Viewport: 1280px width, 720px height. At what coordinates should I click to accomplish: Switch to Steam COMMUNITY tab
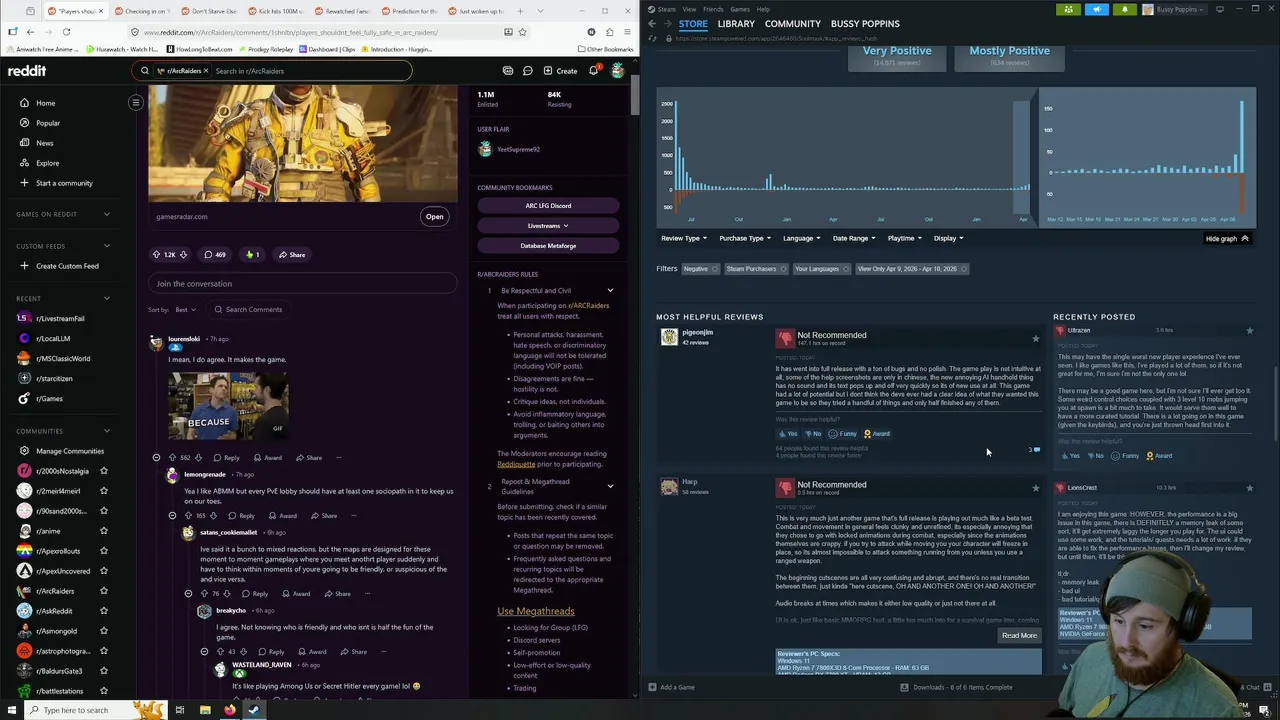(x=793, y=24)
